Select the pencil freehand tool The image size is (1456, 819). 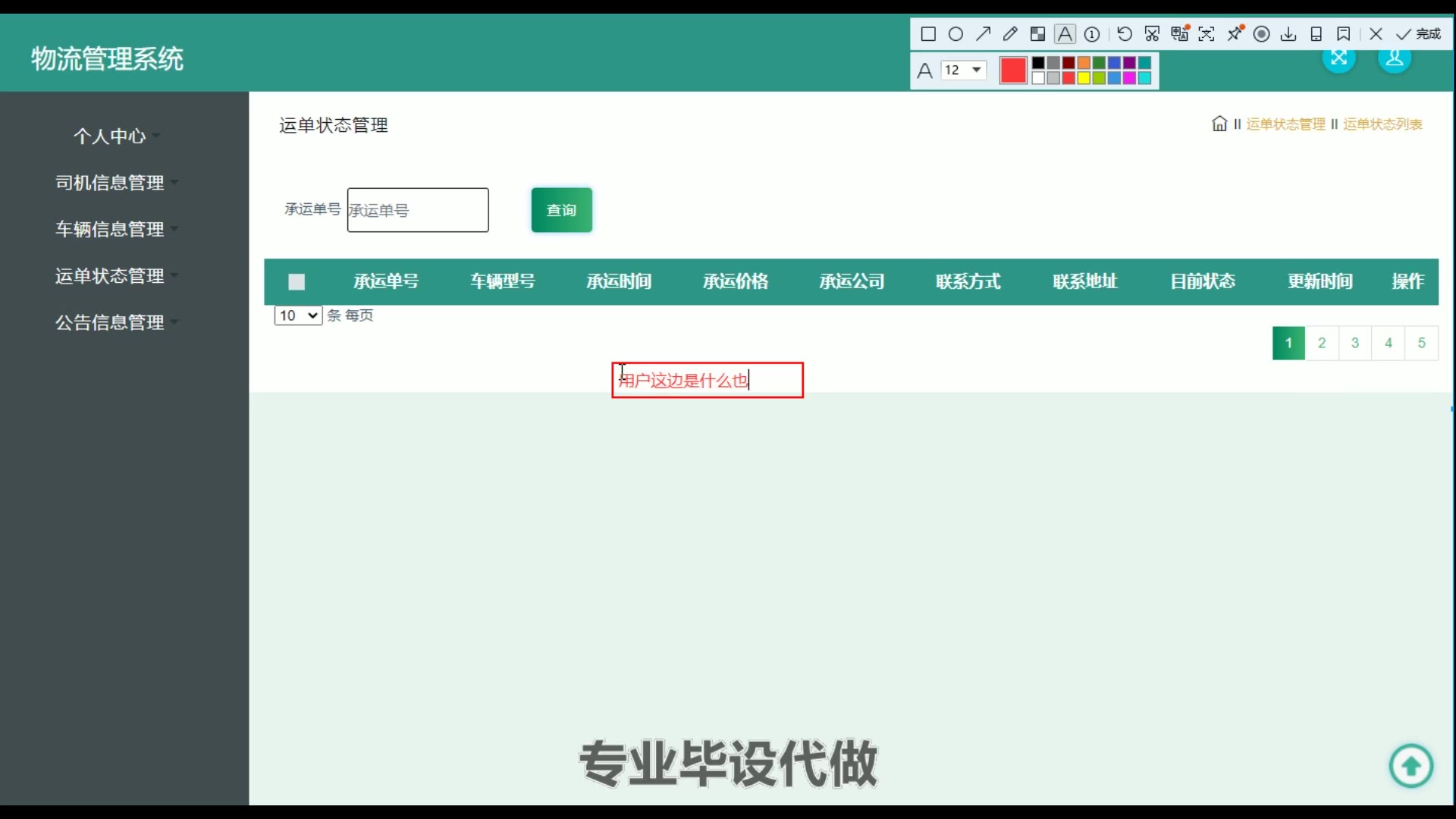(1010, 34)
